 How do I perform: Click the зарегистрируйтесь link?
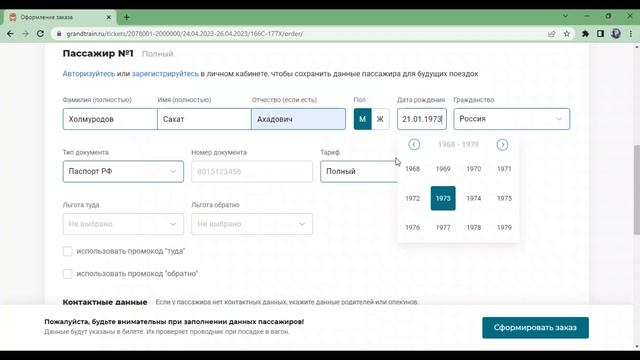point(165,74)
